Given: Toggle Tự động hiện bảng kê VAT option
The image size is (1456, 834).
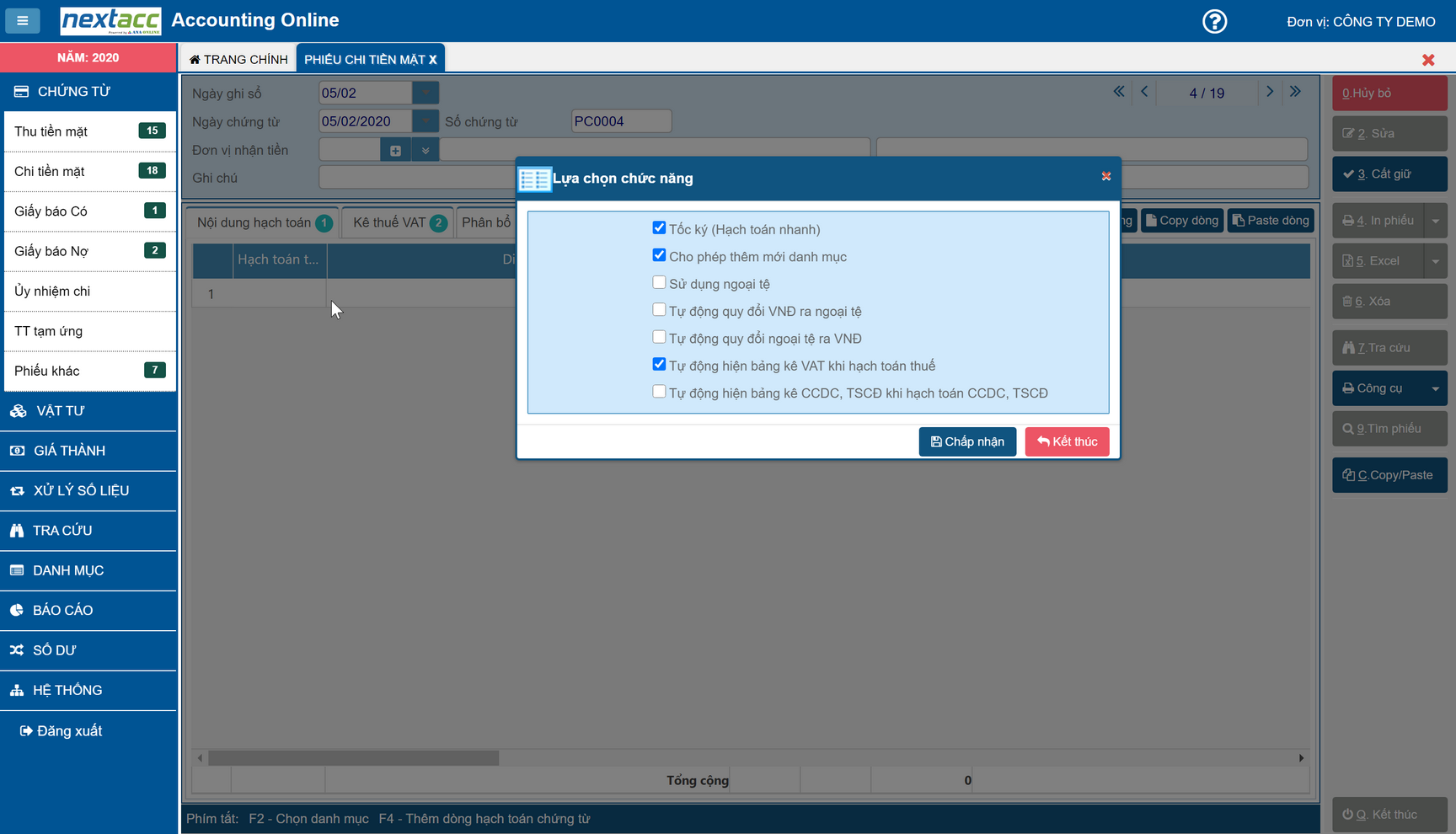Looking at the screenshot, I should point(659,365).
